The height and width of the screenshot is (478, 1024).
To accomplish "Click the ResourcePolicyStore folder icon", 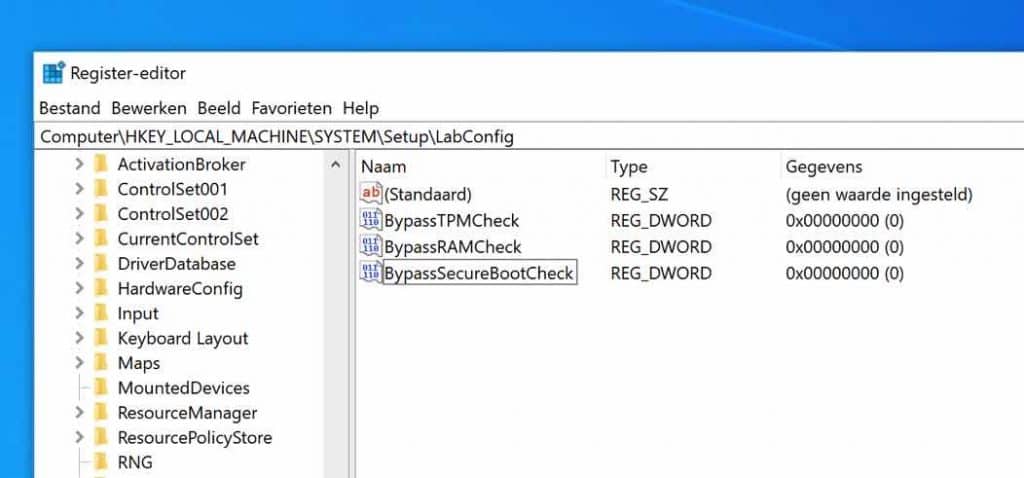I will (101, 437).
